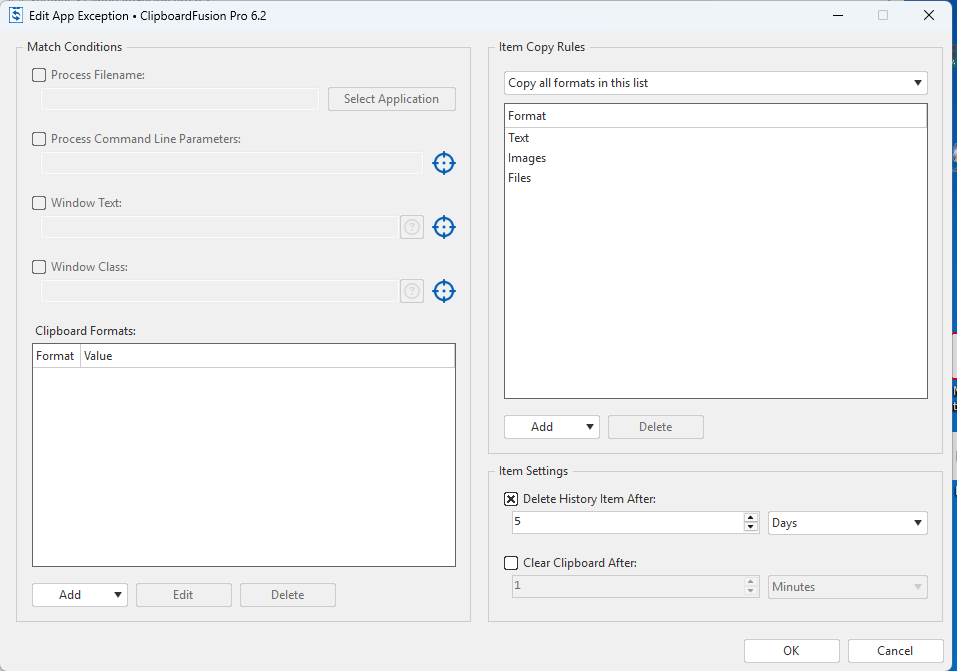Click the Select Application button
957x671 pixels.
click(x=391, y=99)
